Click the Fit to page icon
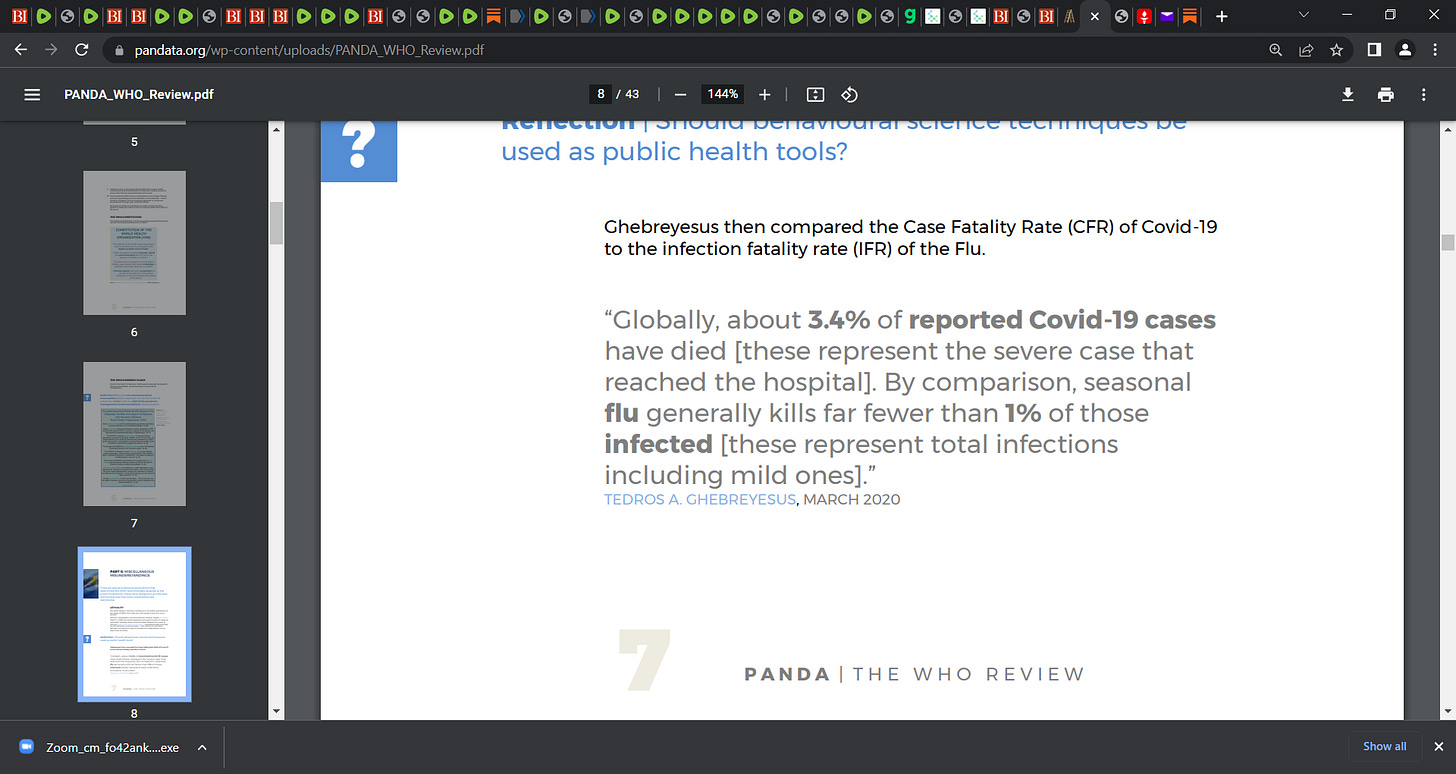 815,94
